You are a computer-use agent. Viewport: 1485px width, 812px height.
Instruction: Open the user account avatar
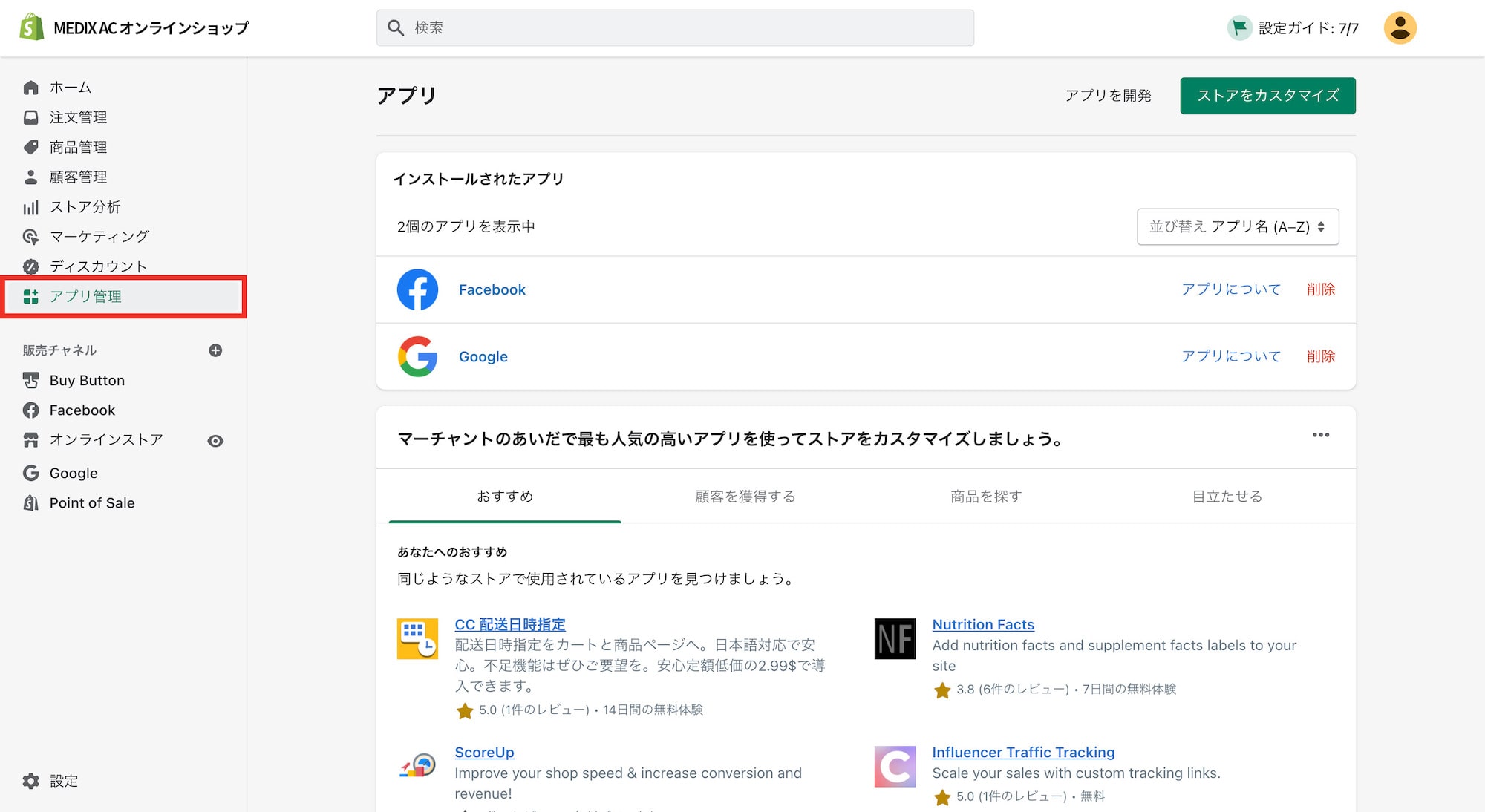click(1400, 28)
